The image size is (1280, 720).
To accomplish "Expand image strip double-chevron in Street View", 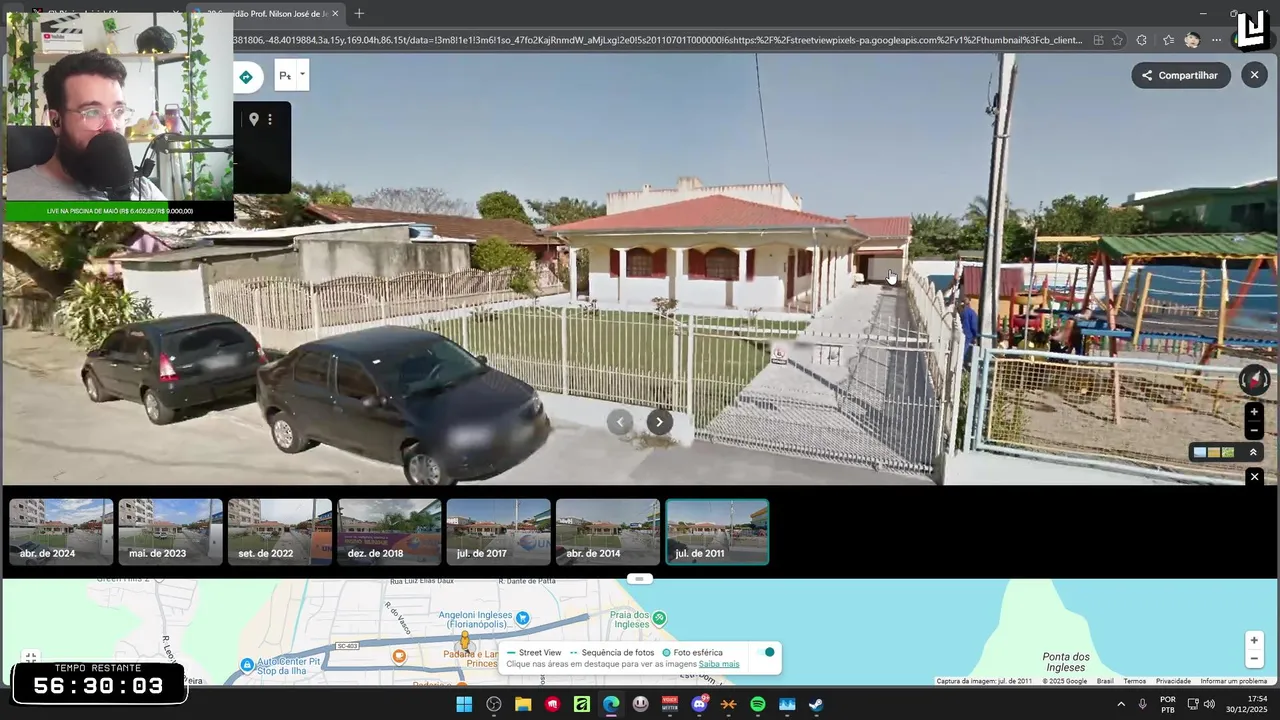I will tap(1253, 453).
